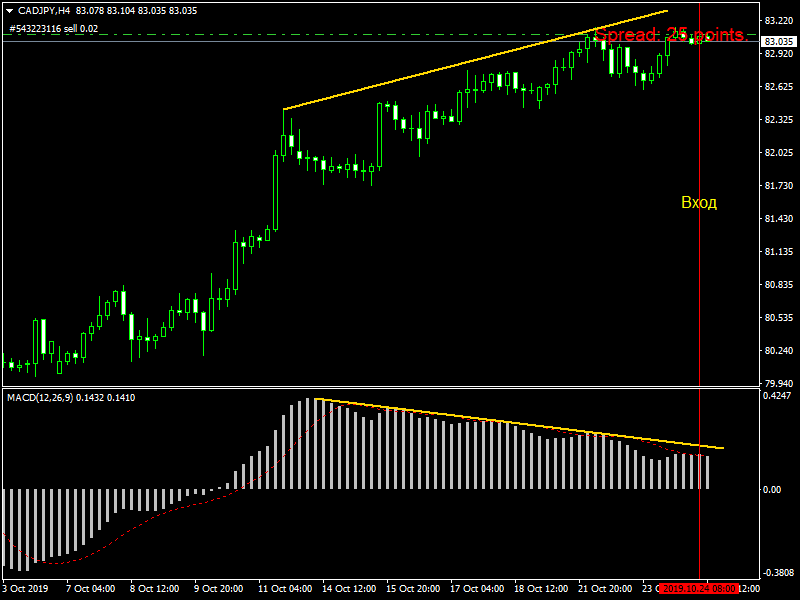Click the red 'Spread: 25 points.' label

pyautogui.click(x=671, y=35)
